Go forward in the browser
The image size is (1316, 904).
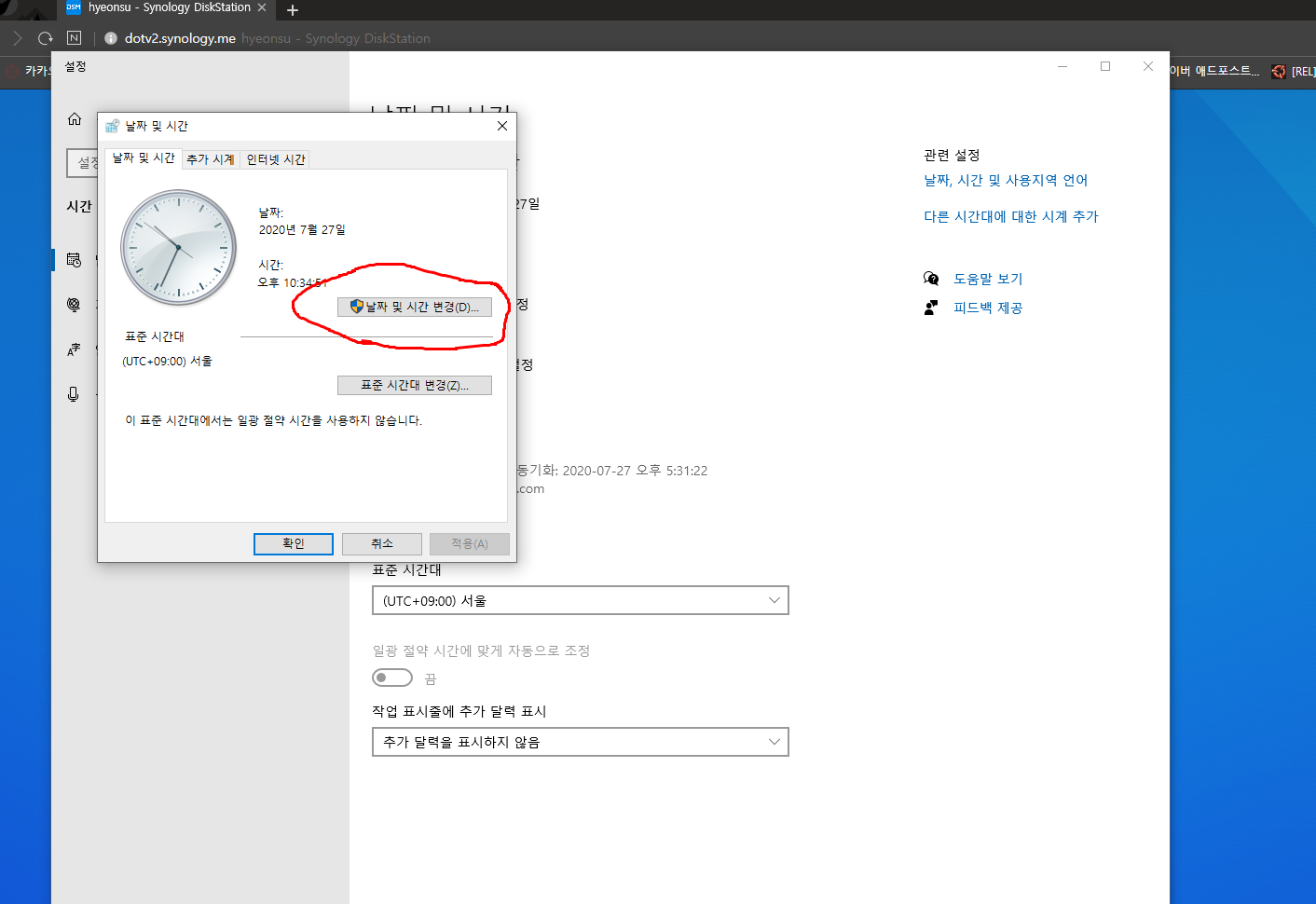pos(17,38)
